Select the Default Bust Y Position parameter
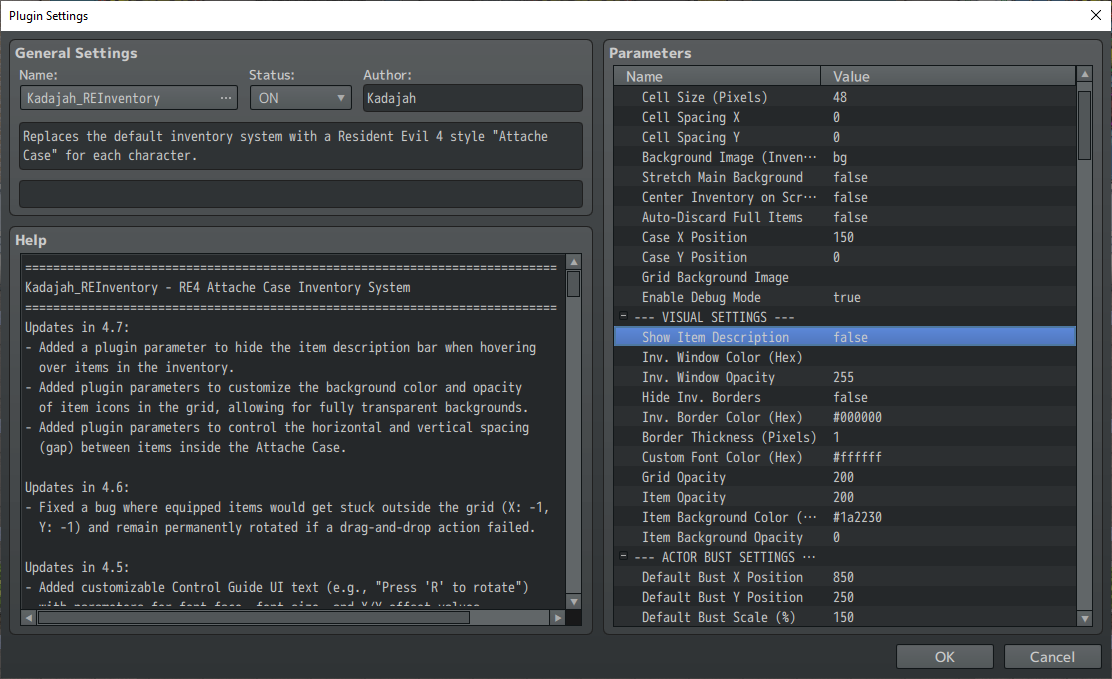This screenshot has width=1112, height=679. coord(845,597)
